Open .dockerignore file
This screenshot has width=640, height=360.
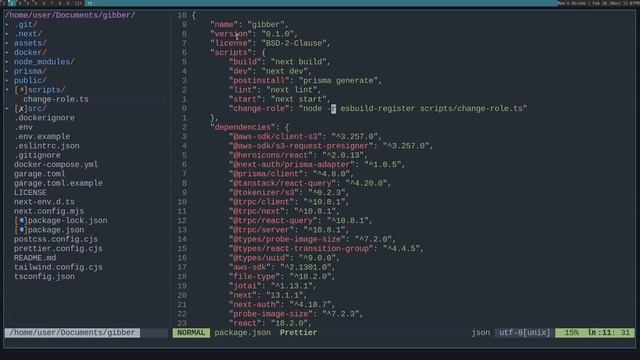[x=44, y=118]
